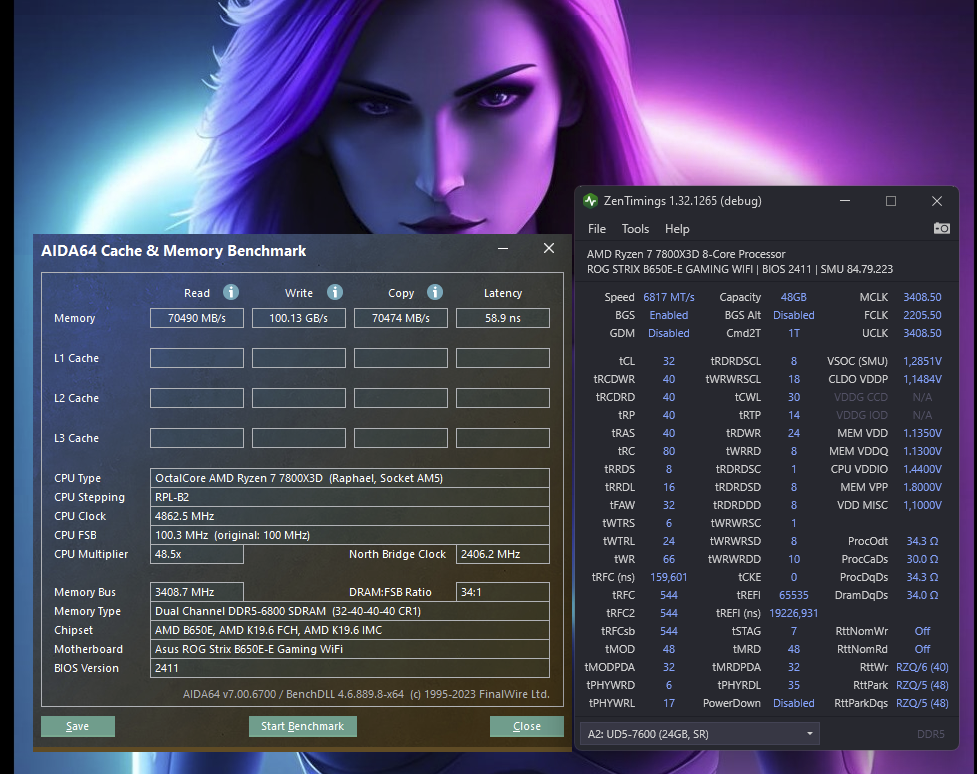The image size is (977, 774).
Task: Open the Tools menu in ZenTimings
Action: tap(635, 229)
